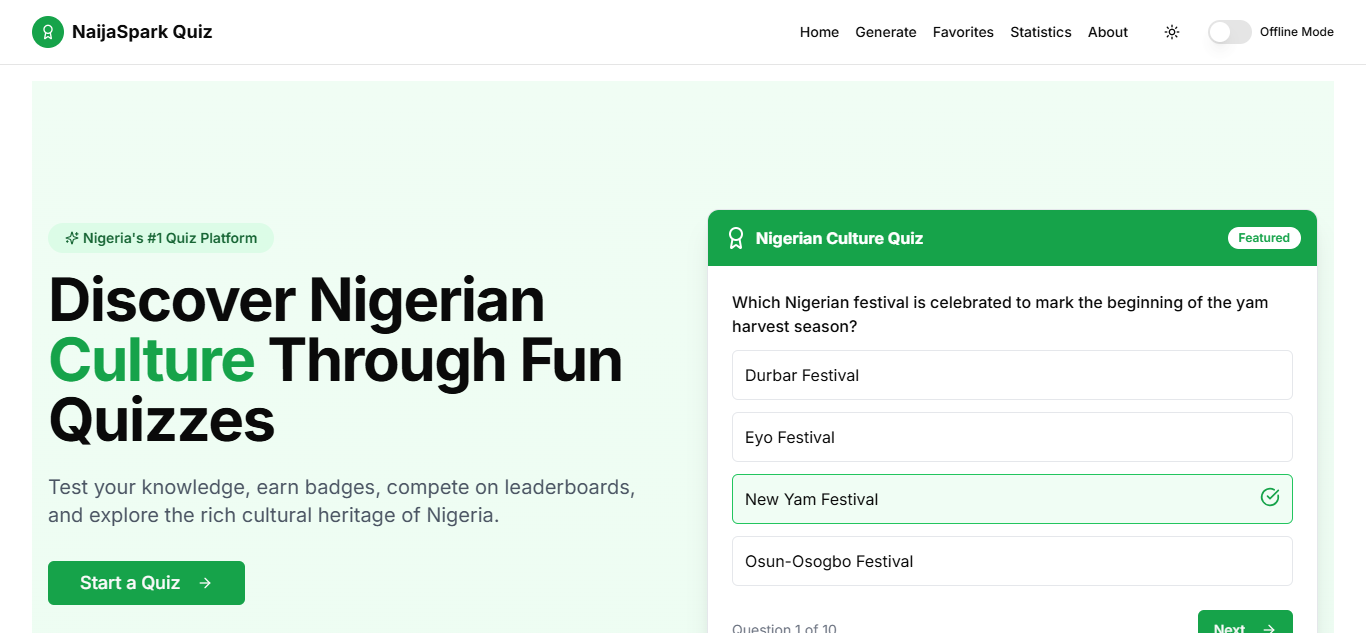Click the award icon in quiz card header
The height and width of the screenshot is (633, 1366).
tap(736, 238)
